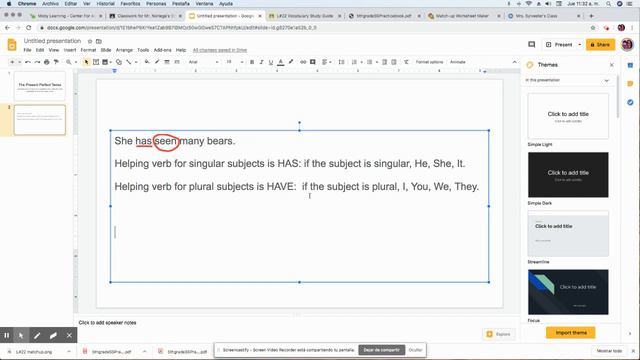Collapse the toolbar with the up chevron
The image size is (640, 360).
point(514,62)
